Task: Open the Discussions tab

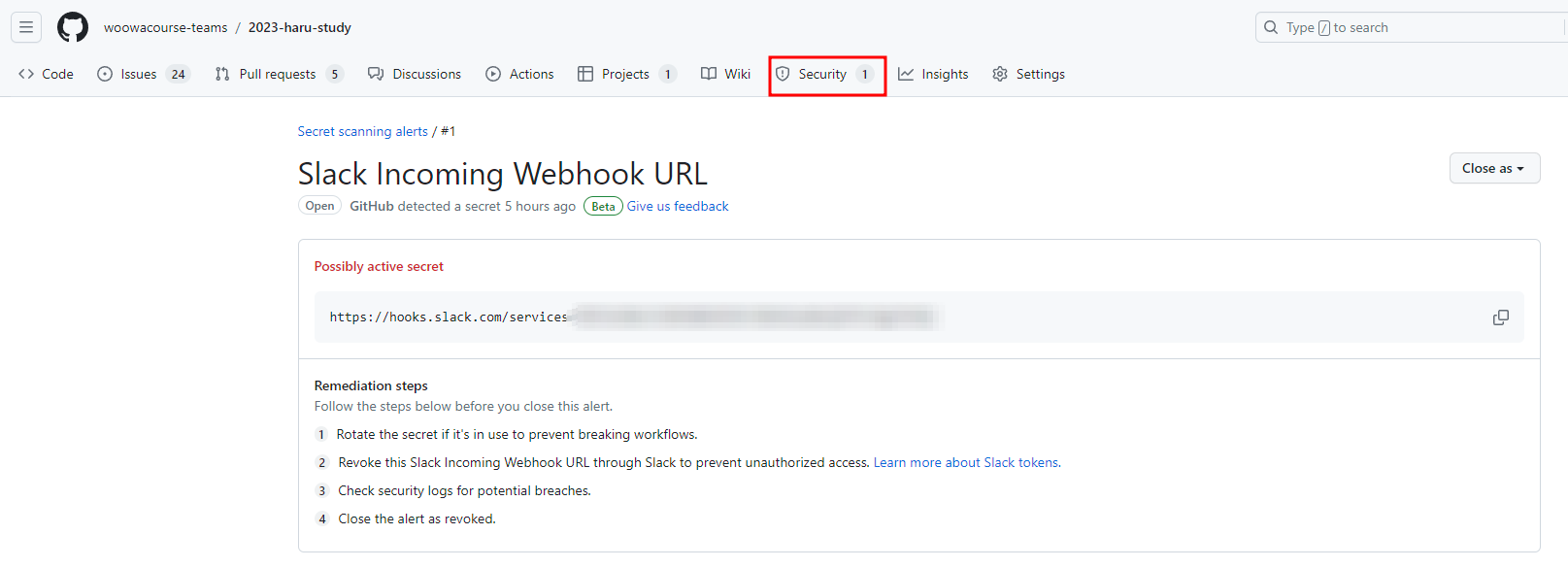Action: coord(415,74)
